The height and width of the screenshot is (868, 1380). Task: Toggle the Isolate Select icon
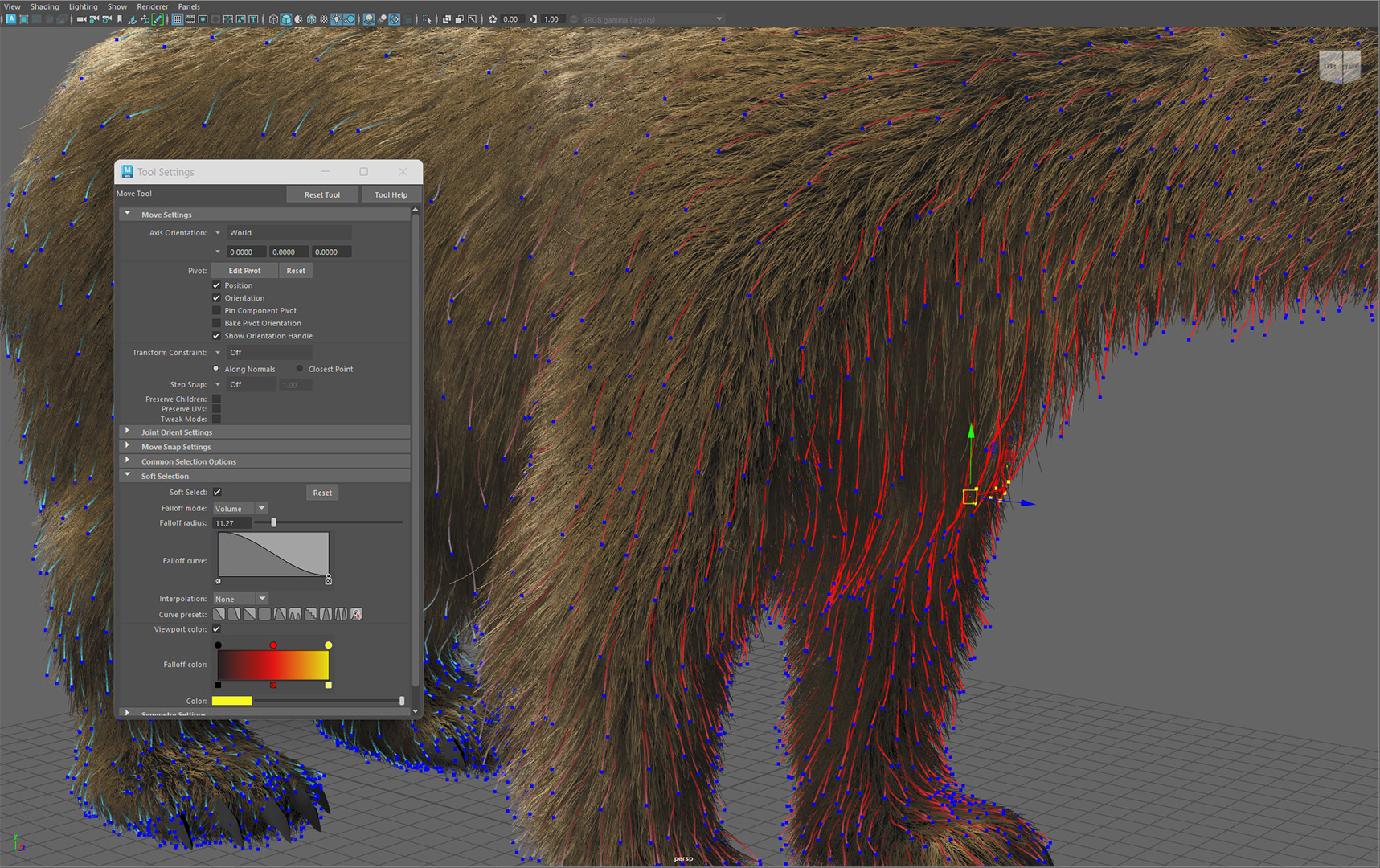pos(427,19)
